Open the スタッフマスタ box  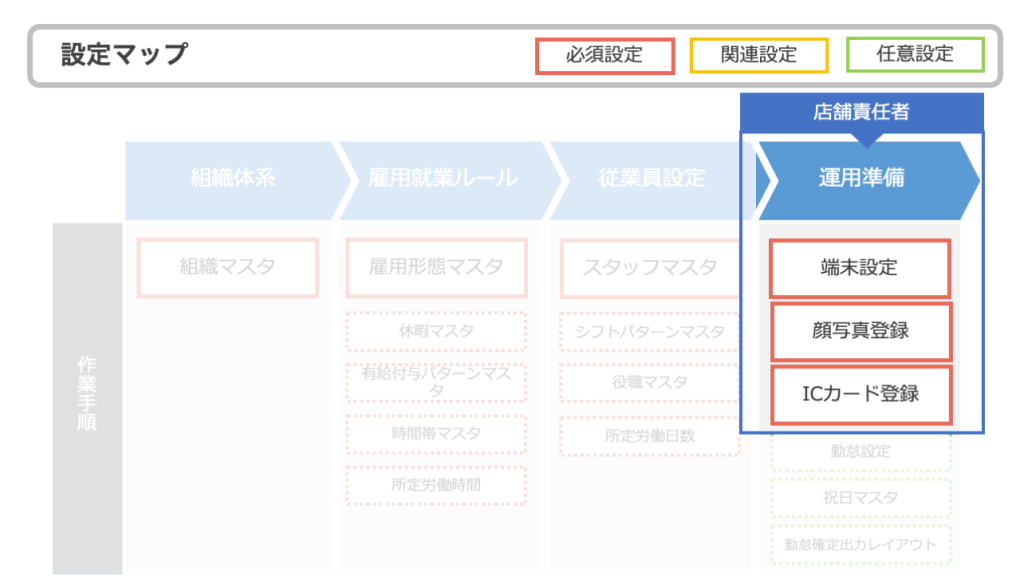(x=650, y=267)
